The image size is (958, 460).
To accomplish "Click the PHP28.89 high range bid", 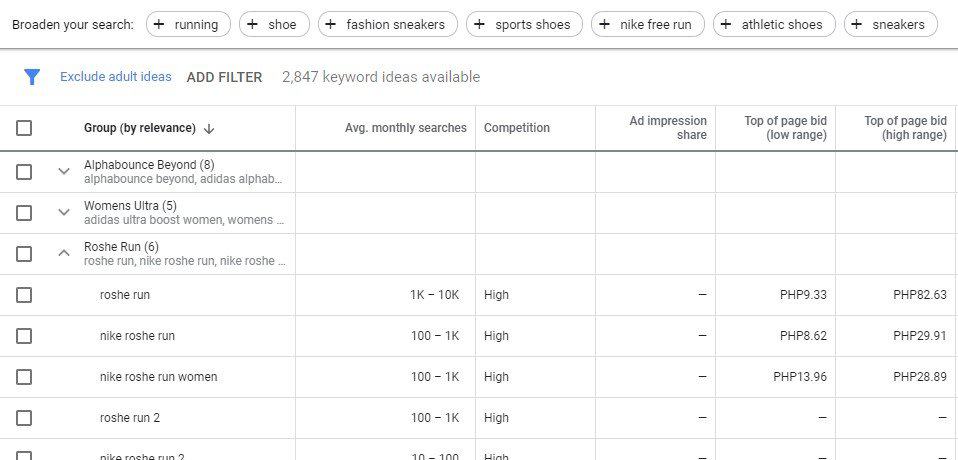I will 920,377.
